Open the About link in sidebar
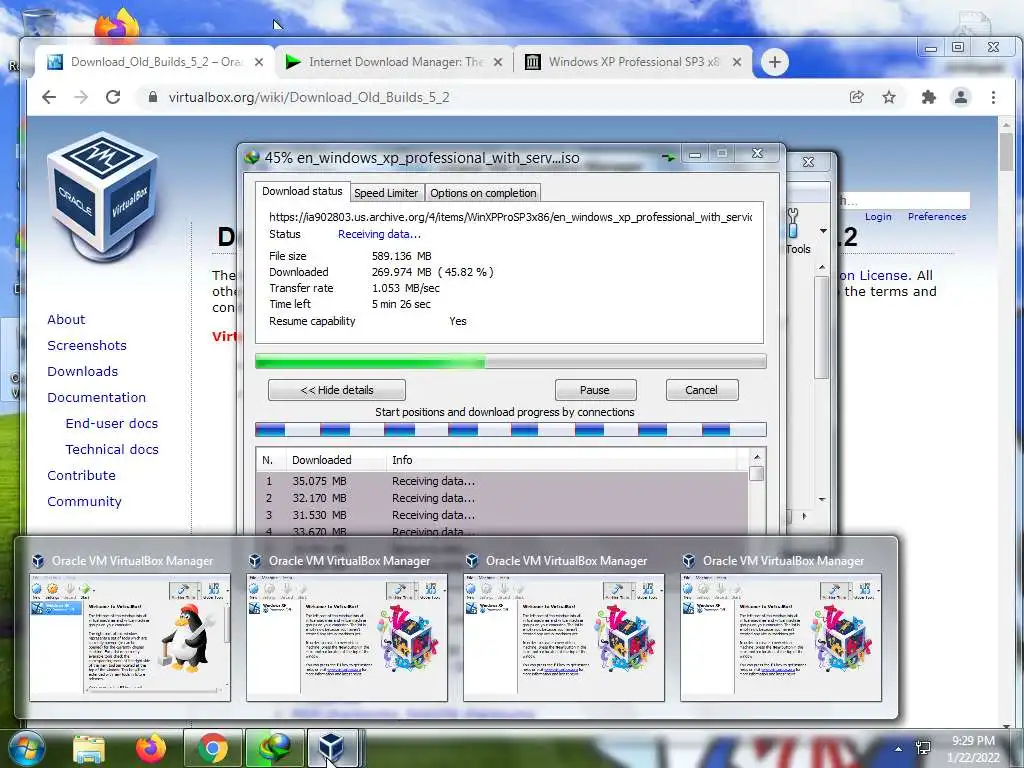This screenshot has height=768, width=1024. [x=66, y=319]
